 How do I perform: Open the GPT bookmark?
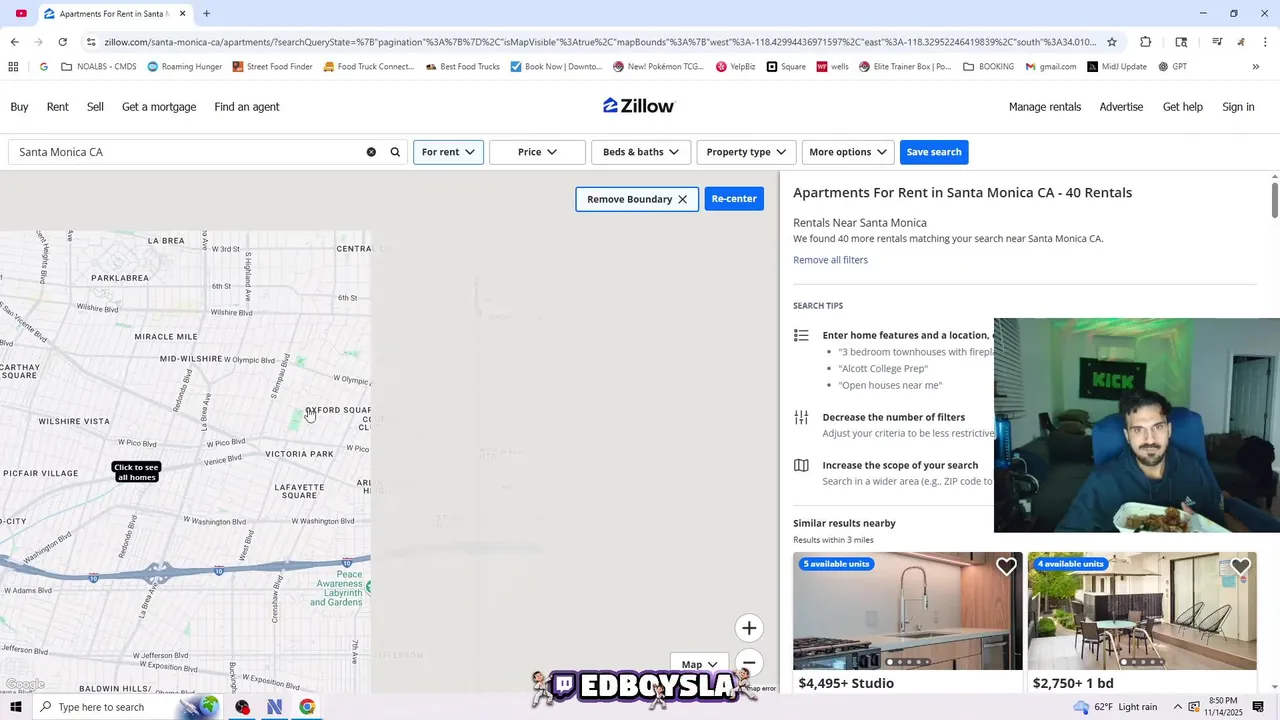pyautogui.click(x=1173, y=67)
